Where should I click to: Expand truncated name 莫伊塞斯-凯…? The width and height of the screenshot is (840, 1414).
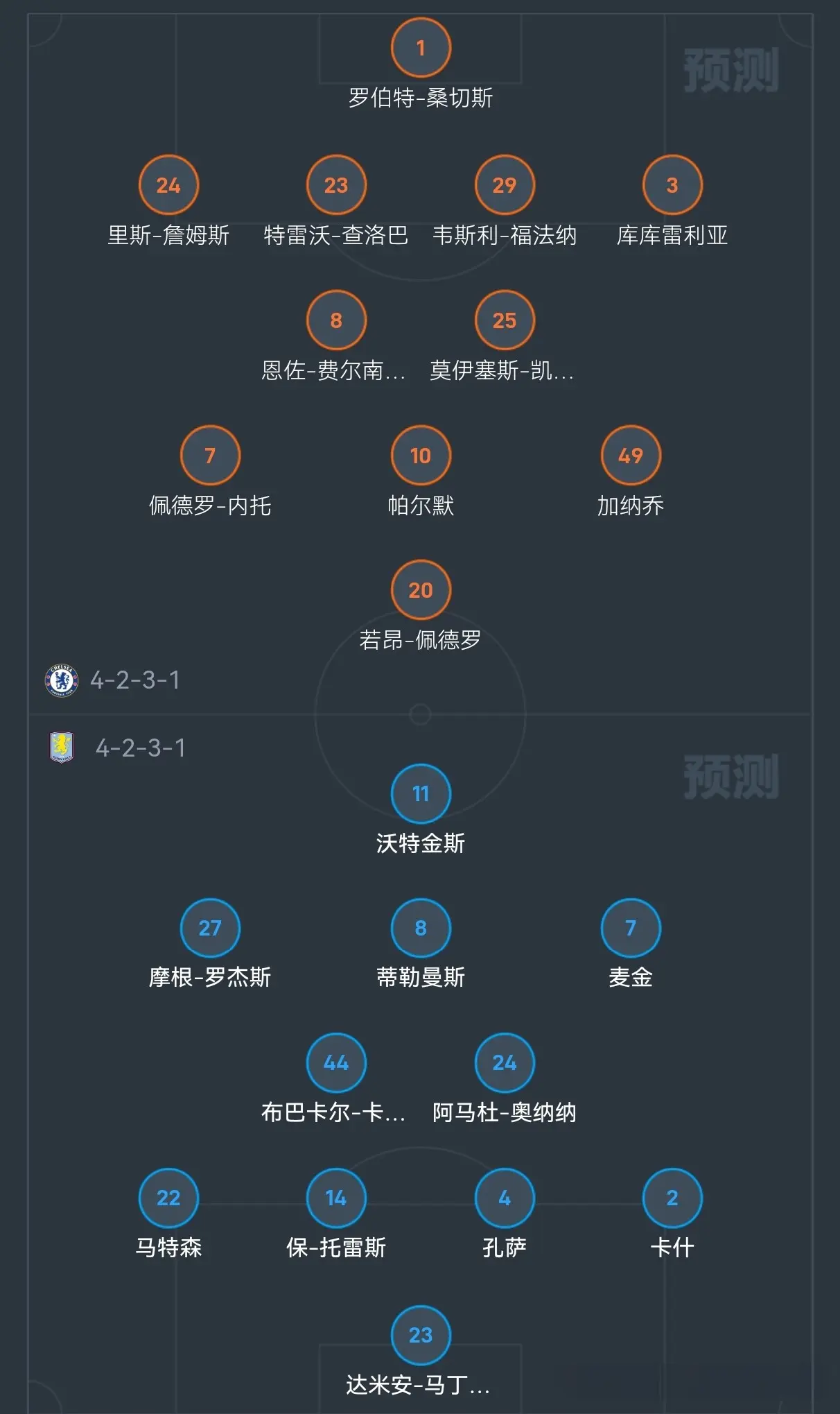coord(502,370)
